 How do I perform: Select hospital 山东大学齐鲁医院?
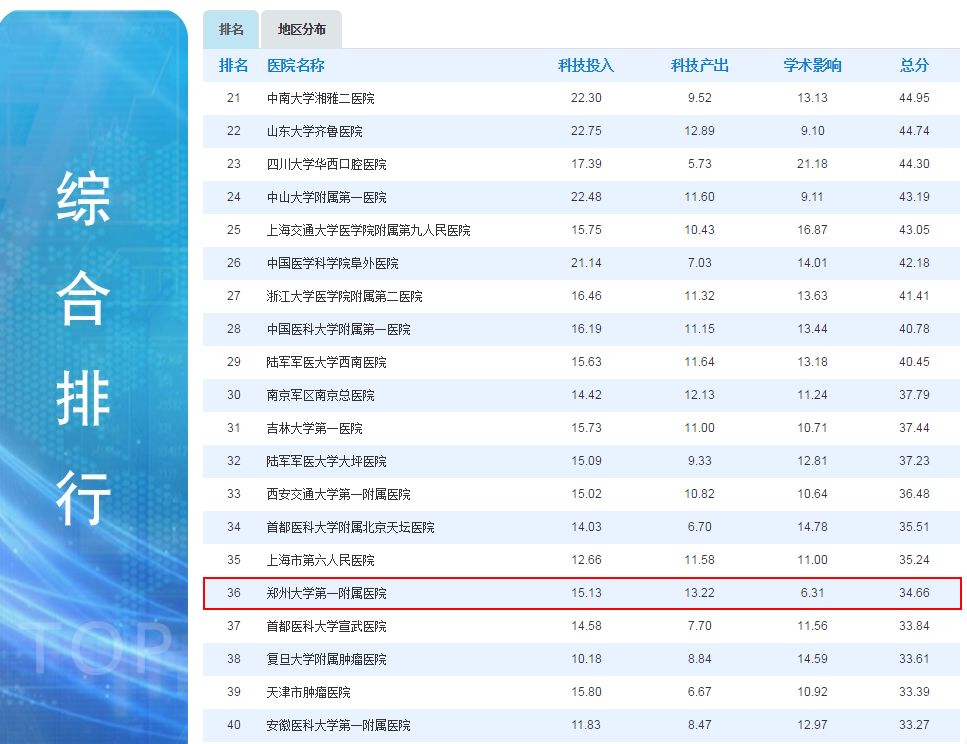314,131
